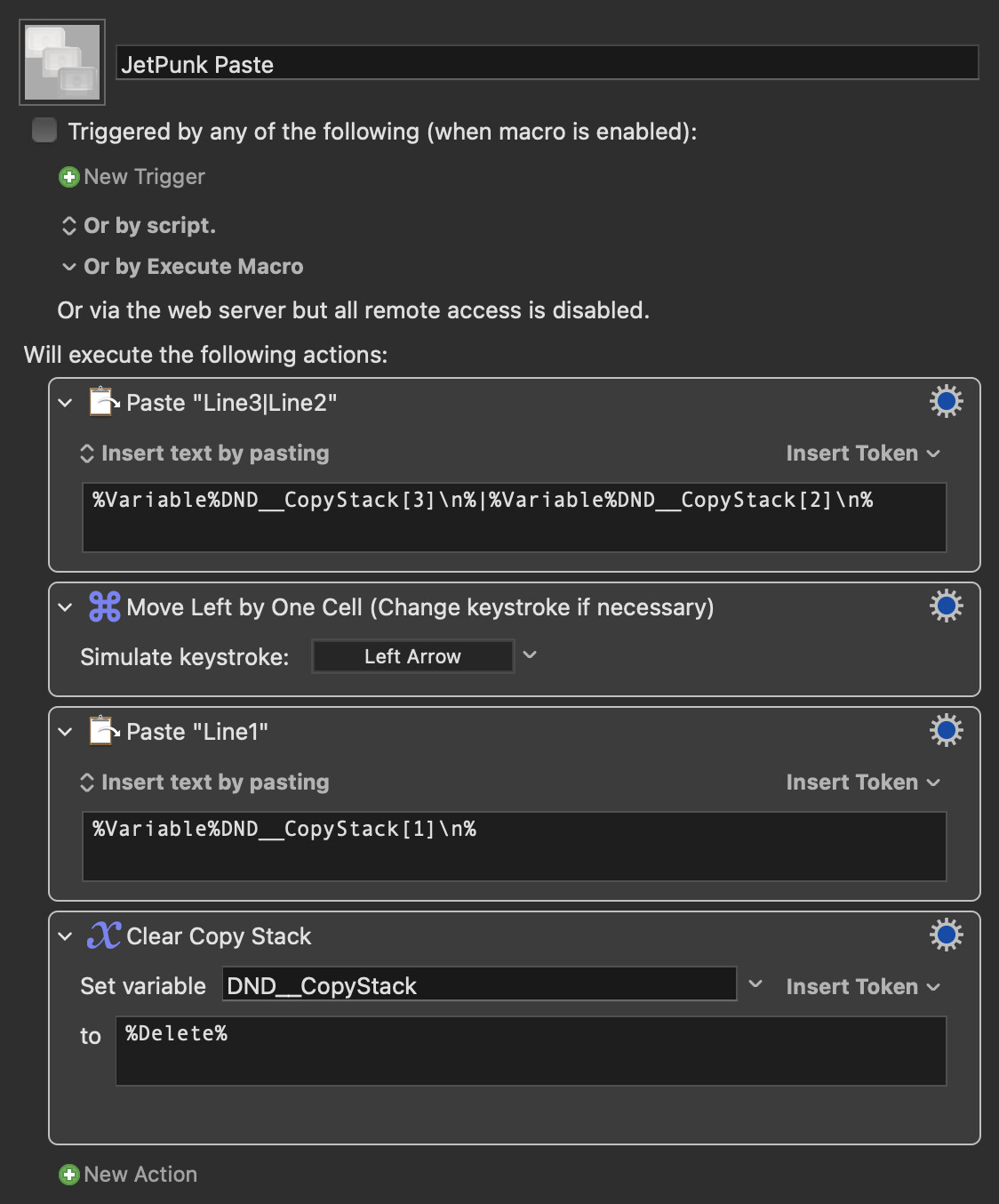Viewport: 999px width, 1204px height.
Task: Open Insert Token menu in Paste "Line3|Line2" action
Action: pyautogui.click(x=863, y=454)
